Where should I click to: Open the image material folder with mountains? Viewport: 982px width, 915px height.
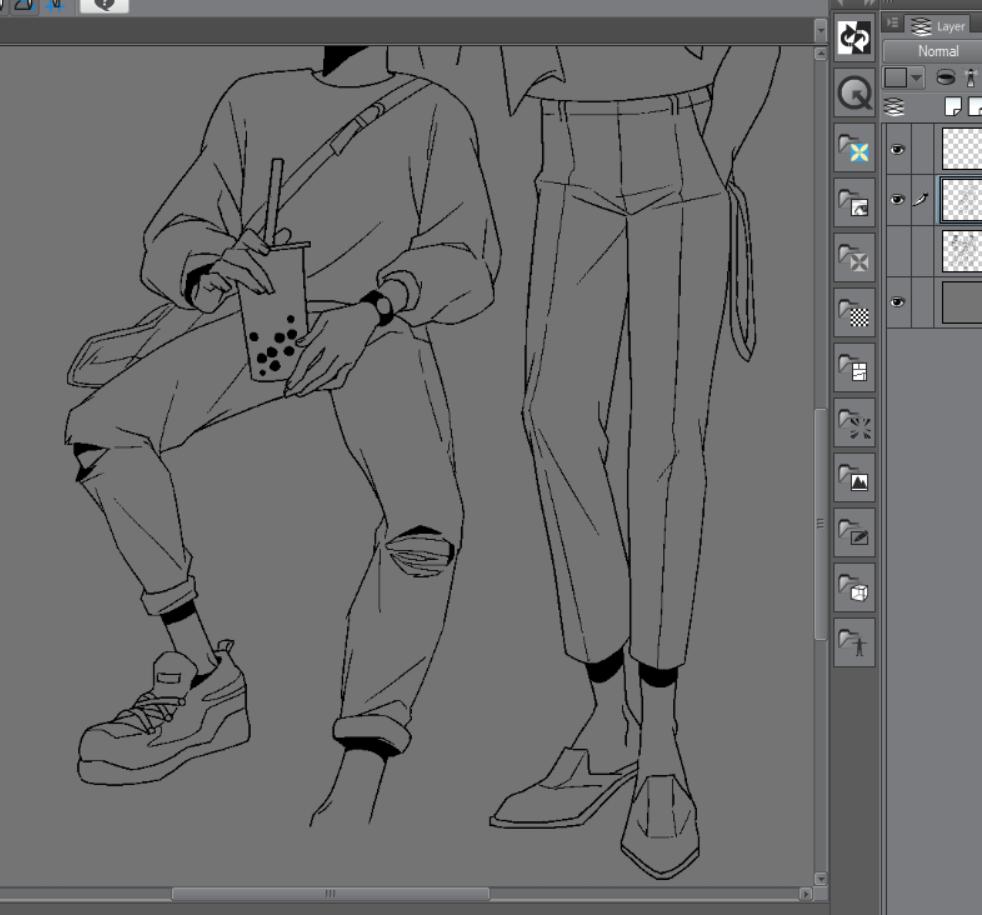click(x=854, y=477)
